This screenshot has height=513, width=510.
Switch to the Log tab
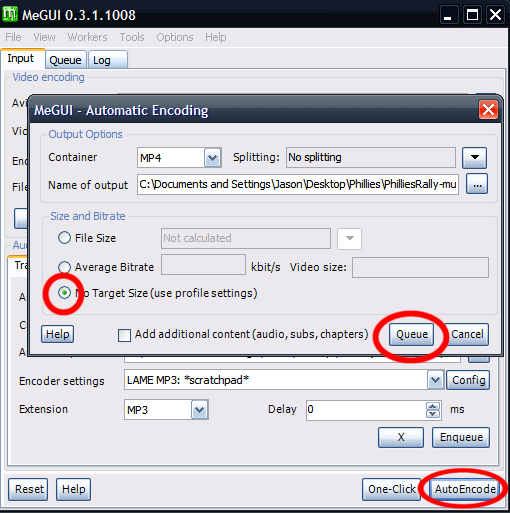coord(108,60)
